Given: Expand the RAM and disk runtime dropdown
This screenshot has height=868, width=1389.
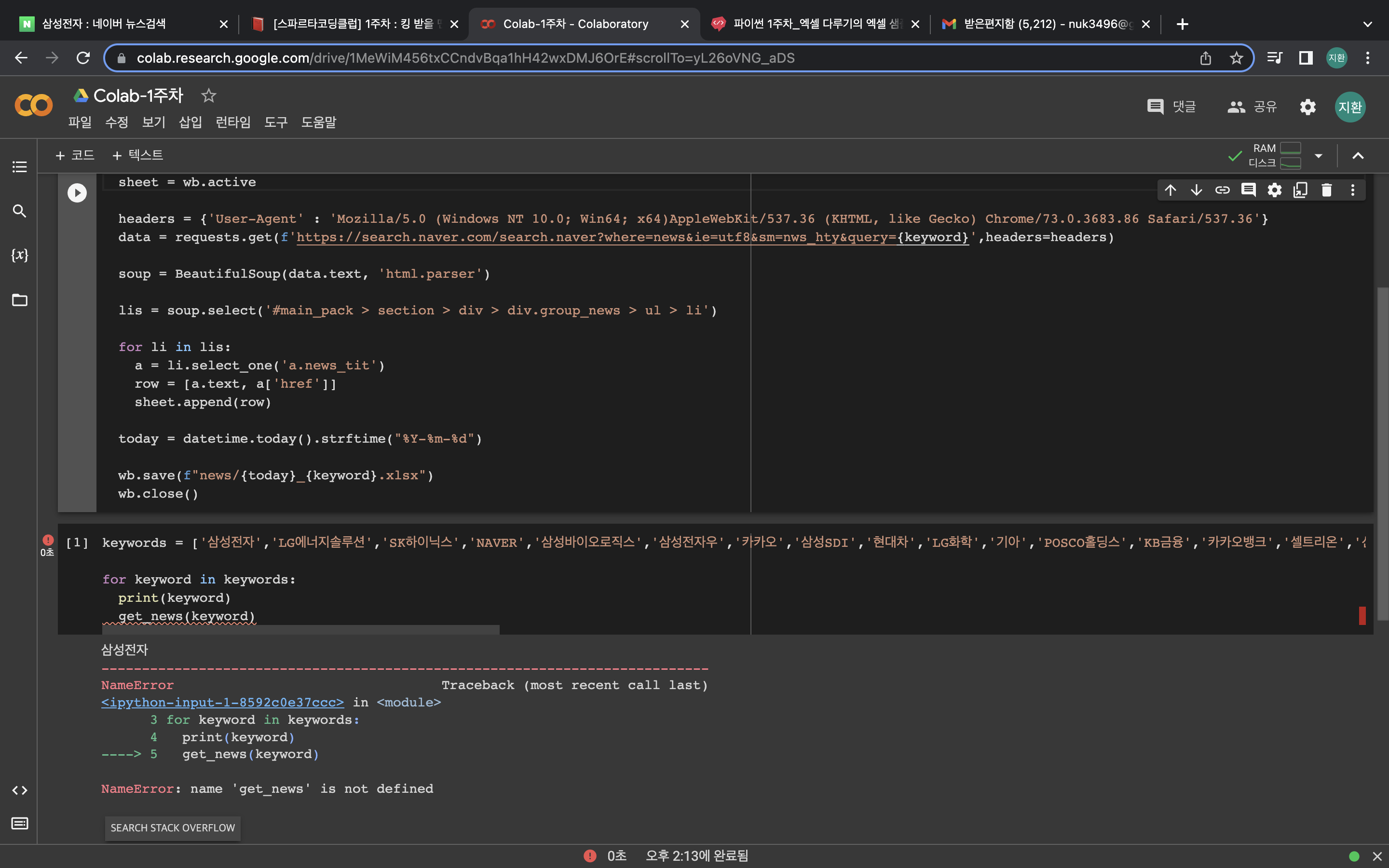Looking at the screenshot, I should click(x=1319, y=156).
